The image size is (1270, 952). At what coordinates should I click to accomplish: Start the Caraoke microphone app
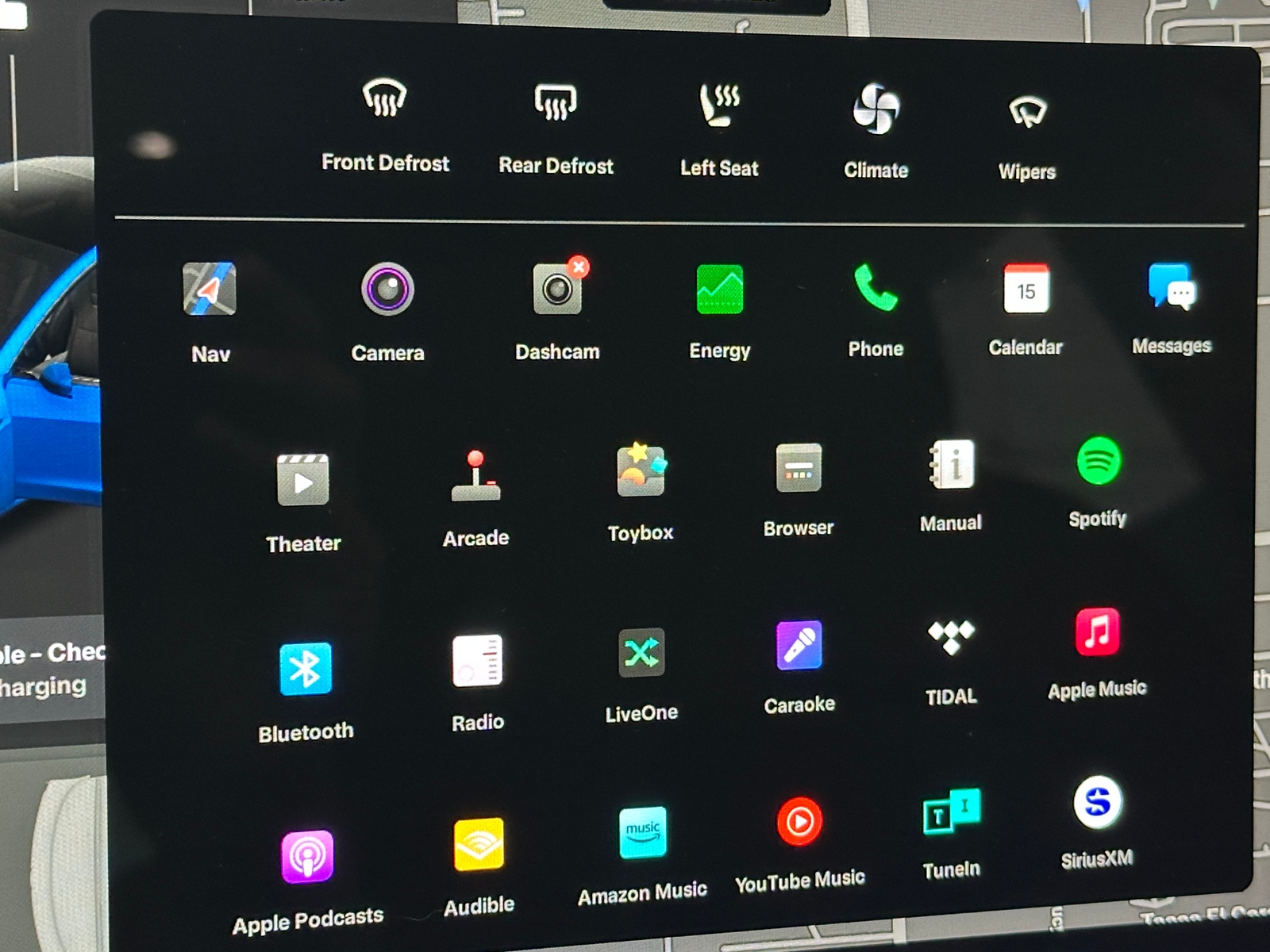[799, 645]
